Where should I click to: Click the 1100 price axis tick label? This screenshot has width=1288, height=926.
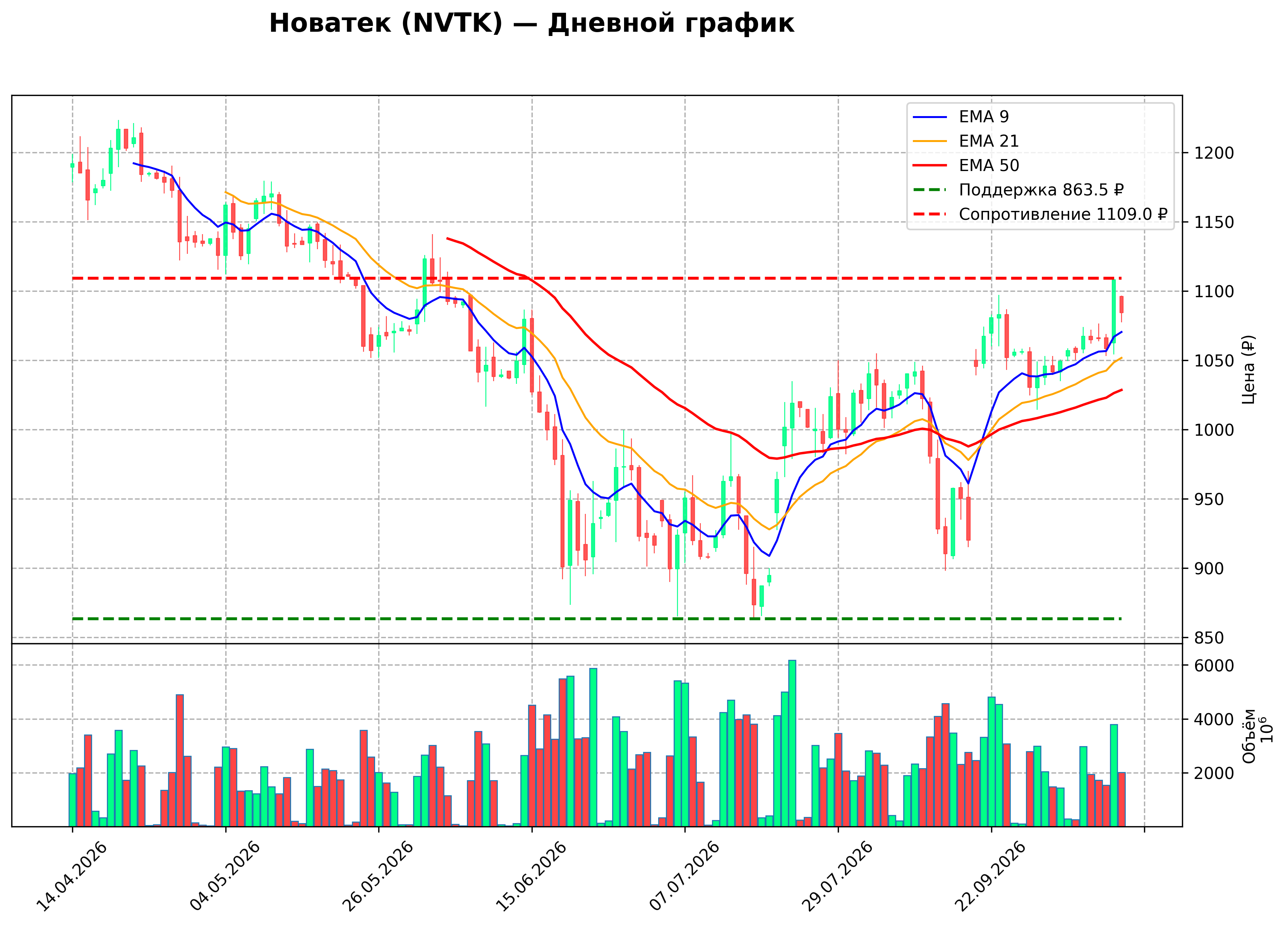pos(1214,292)
